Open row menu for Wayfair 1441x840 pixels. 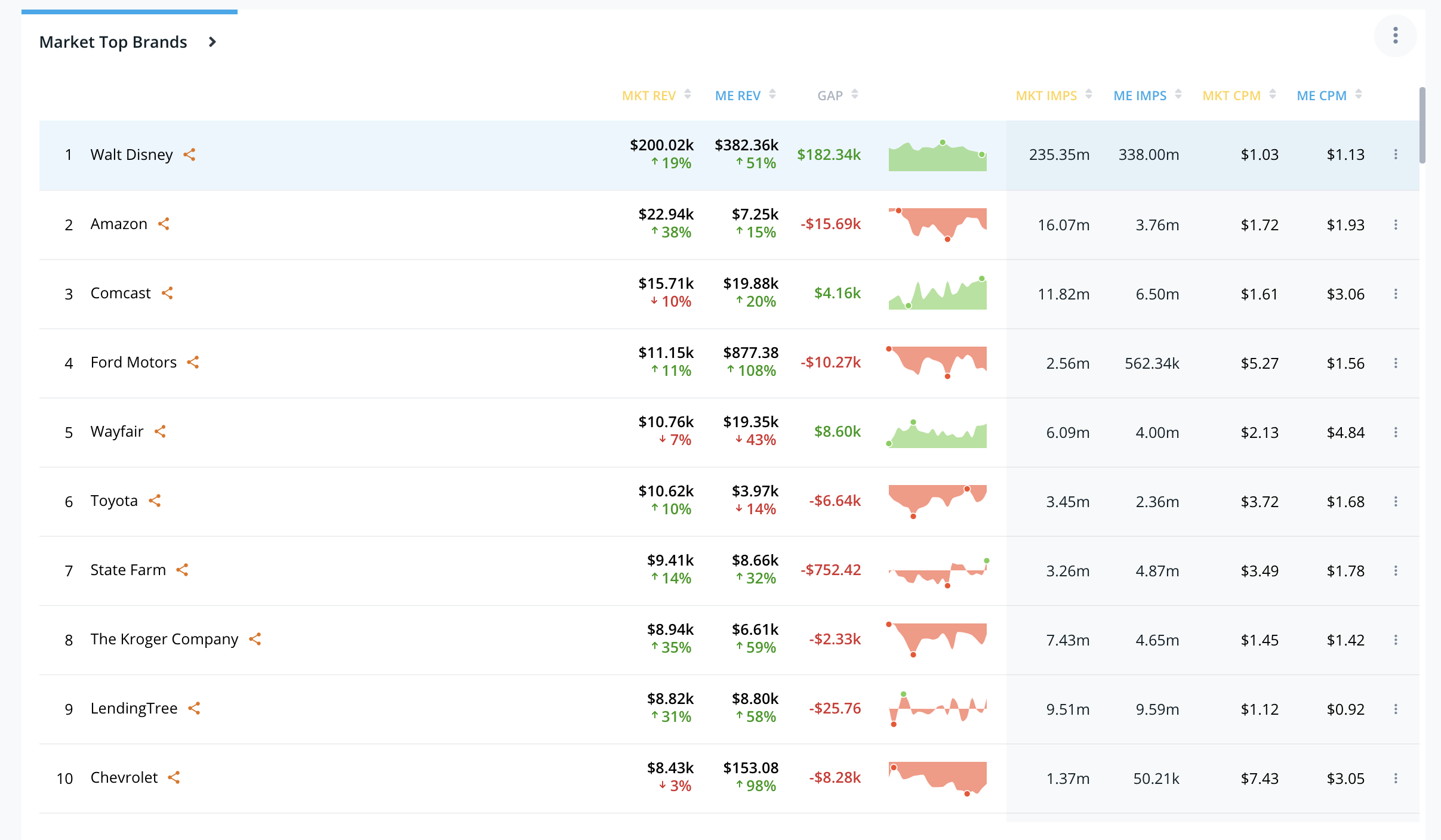1396,432
